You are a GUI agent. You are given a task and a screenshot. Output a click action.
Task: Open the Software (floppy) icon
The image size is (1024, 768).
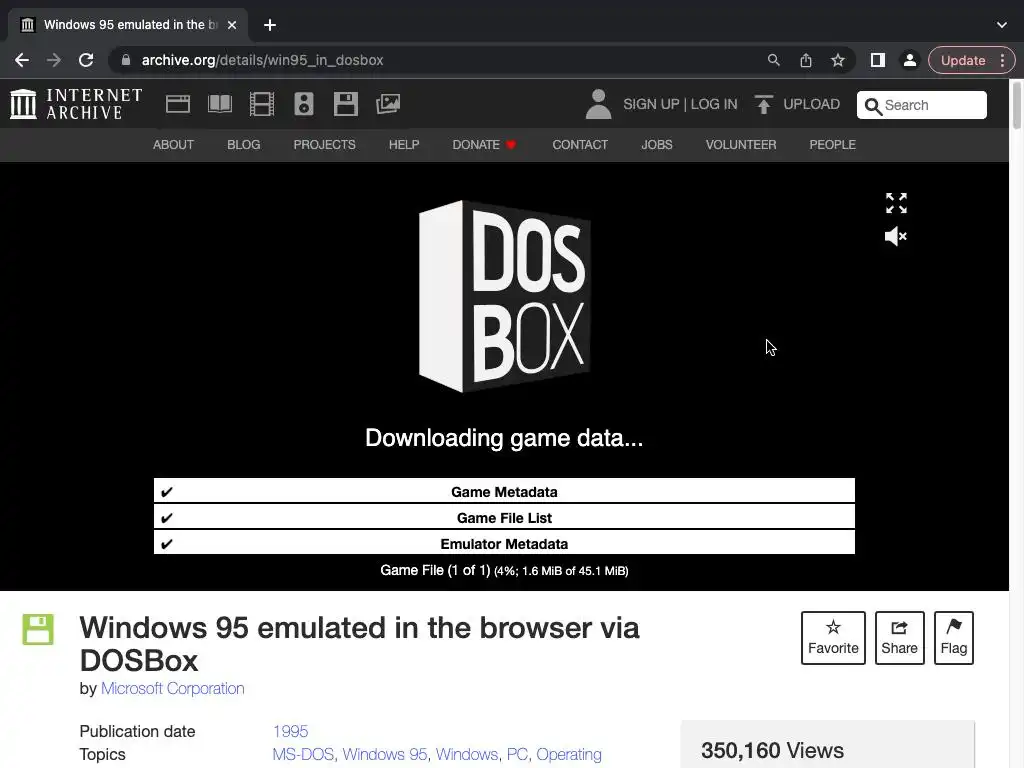click(x=345, y=104)
